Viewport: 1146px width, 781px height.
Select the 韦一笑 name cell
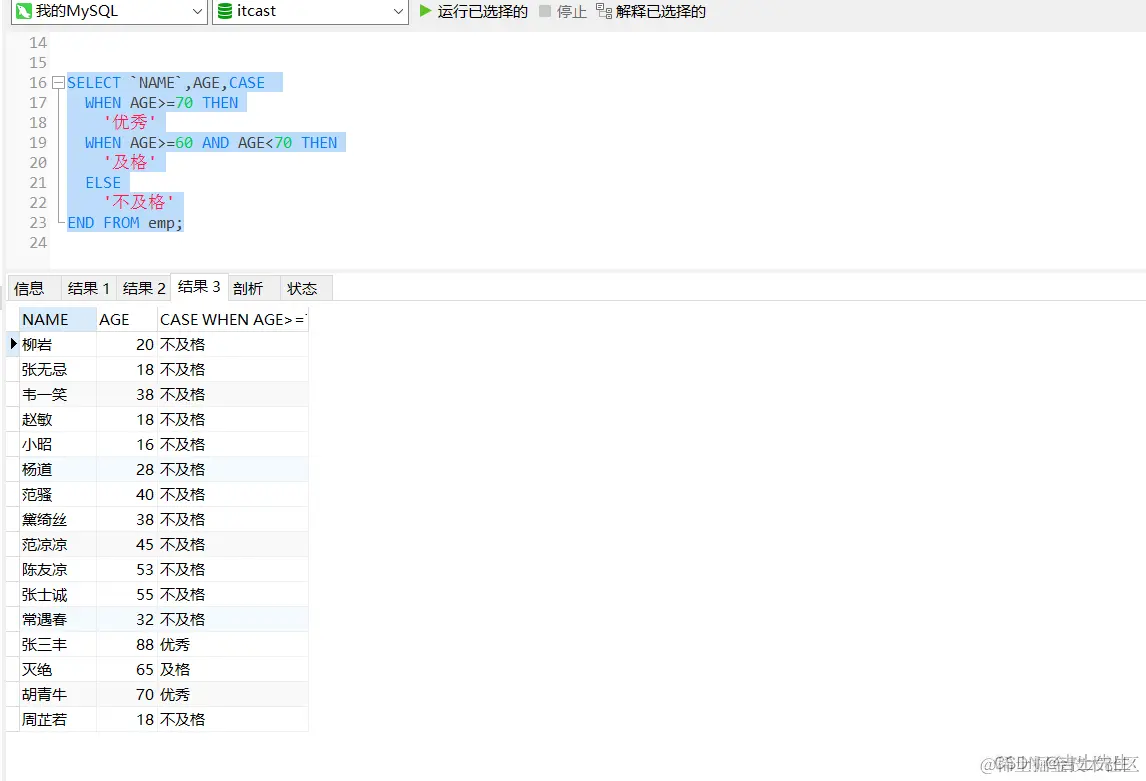pos(58,395)
